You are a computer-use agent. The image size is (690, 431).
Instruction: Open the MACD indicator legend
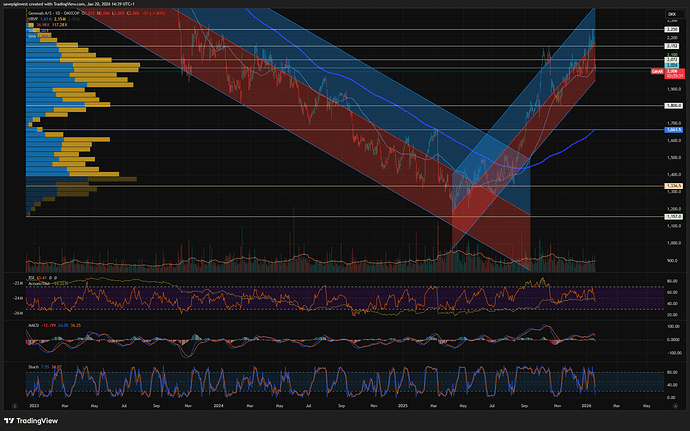click(x=32, y=325)
